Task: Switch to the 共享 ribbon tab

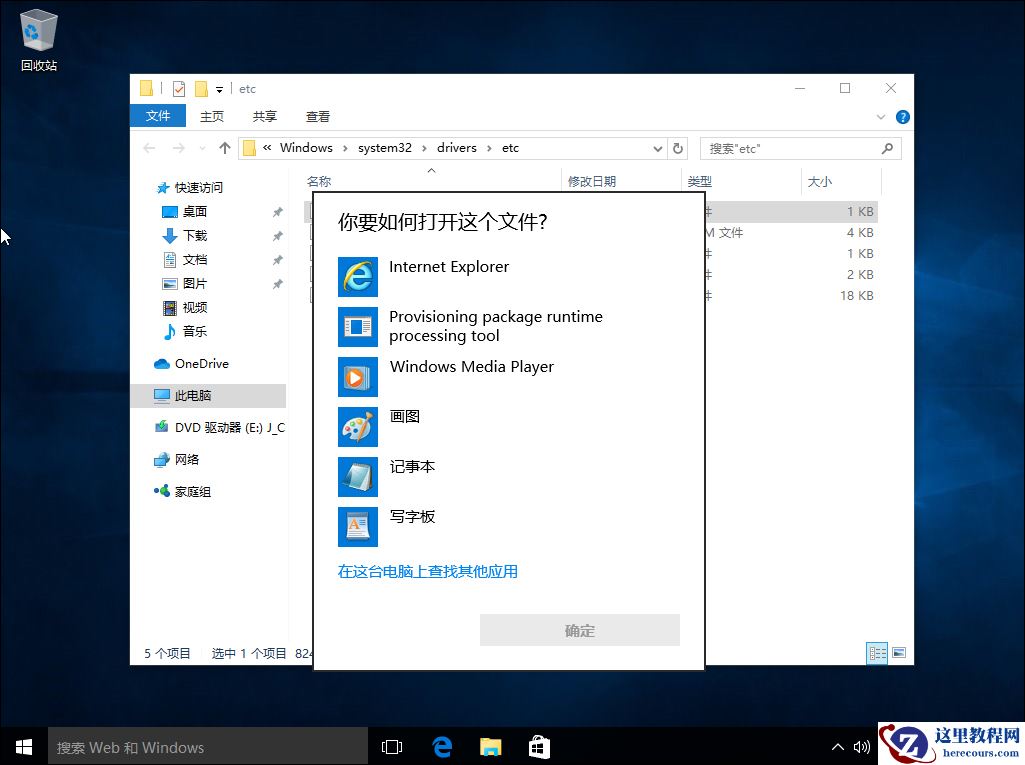Action: click(264, 116)
